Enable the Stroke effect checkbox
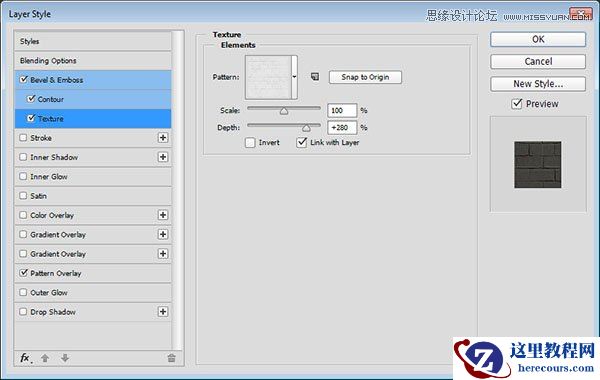Viewport: 600px width, 380px height. coord(23,138)
